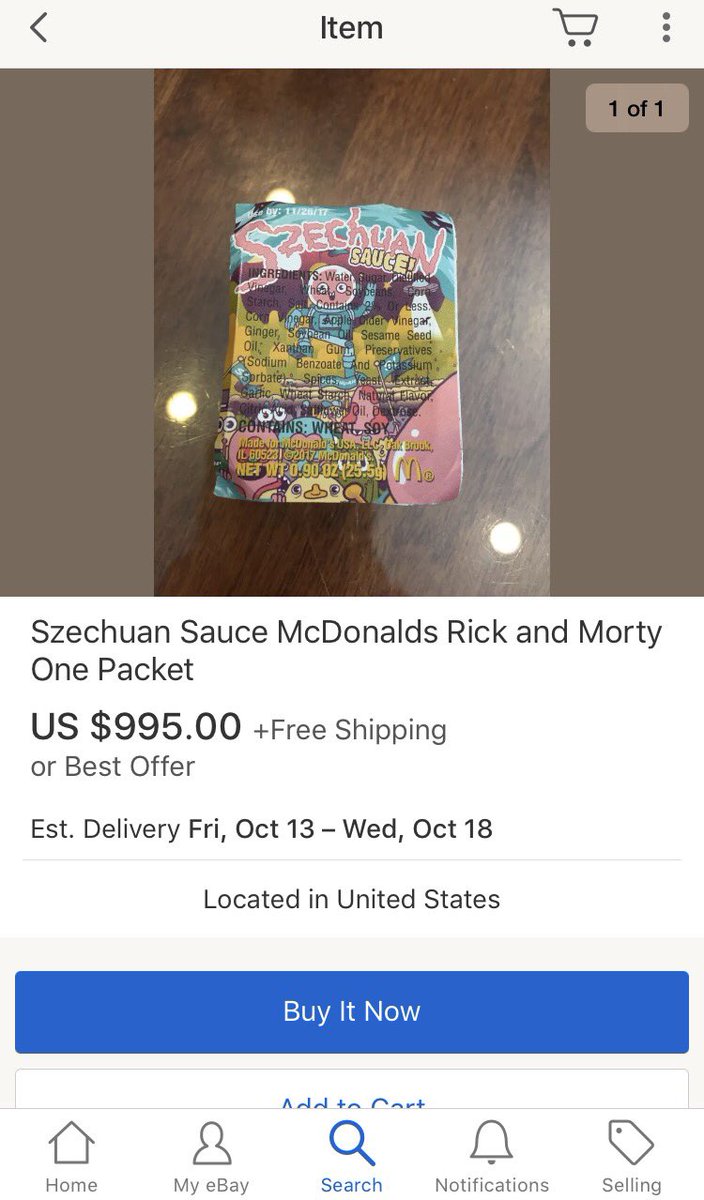Tap the Search magnifier icon
This screenshot has width=704, height=1200.
[352, 1143]
